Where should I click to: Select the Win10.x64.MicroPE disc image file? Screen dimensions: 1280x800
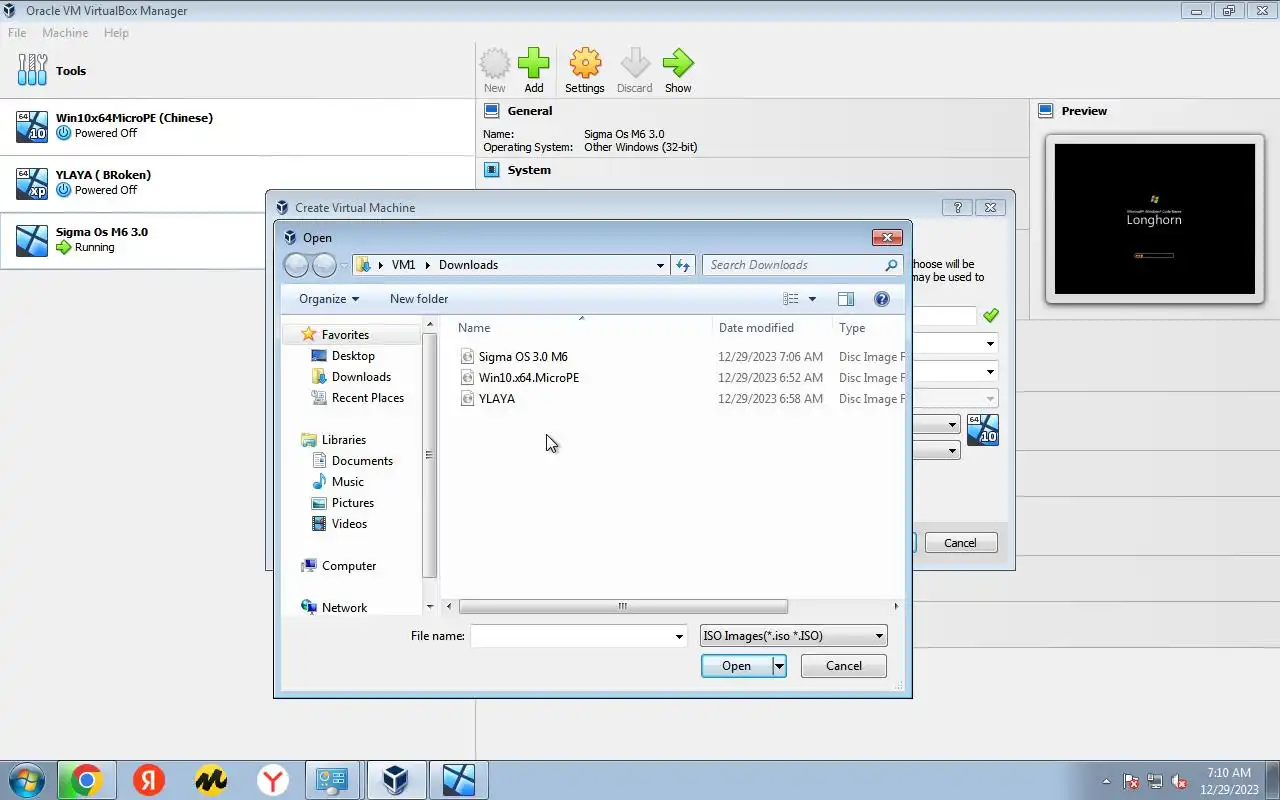click(x=529, y=378)
